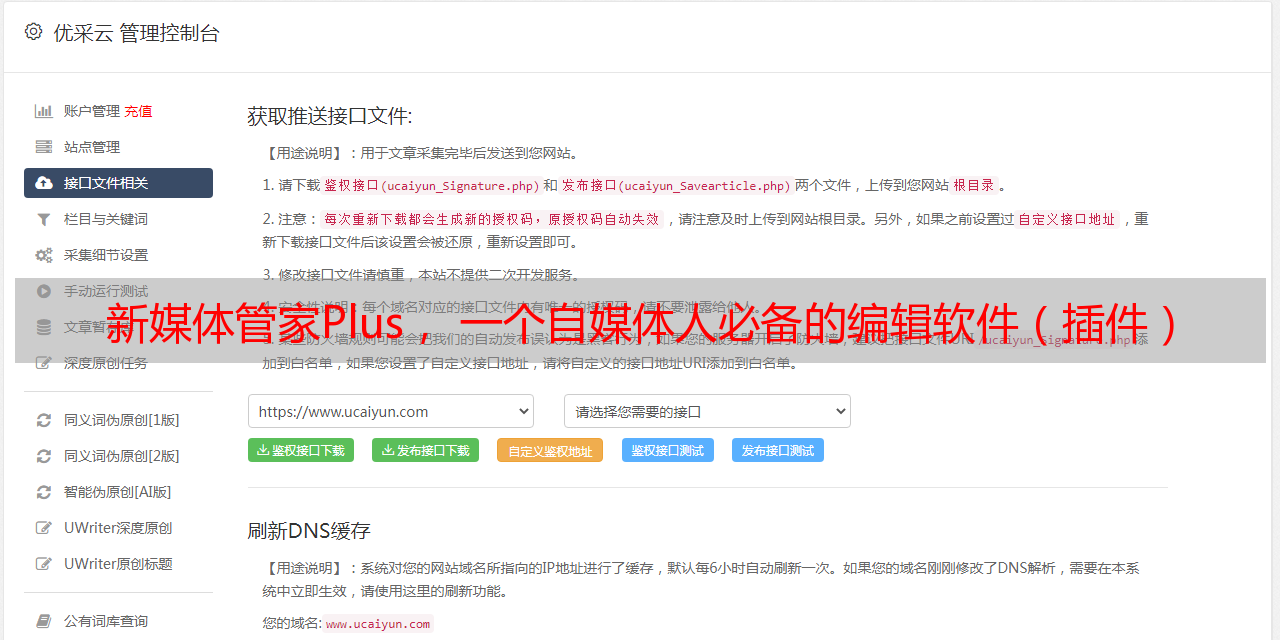This screenshot has width=1280, height=640.
Task: Click the 鉴权接口(ucaiyun_Signature.php) code text
Action: (431, 185)
